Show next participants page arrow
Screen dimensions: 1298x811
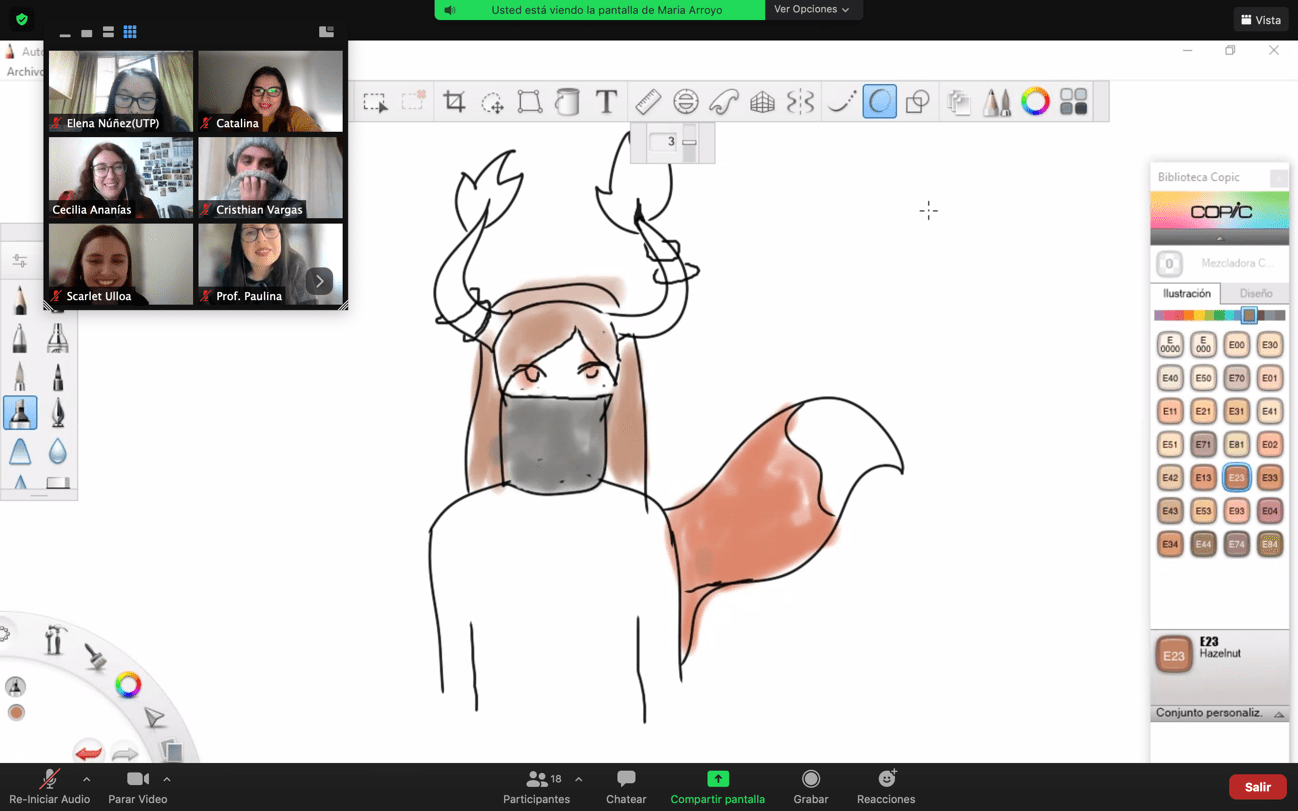click(320, 281)
